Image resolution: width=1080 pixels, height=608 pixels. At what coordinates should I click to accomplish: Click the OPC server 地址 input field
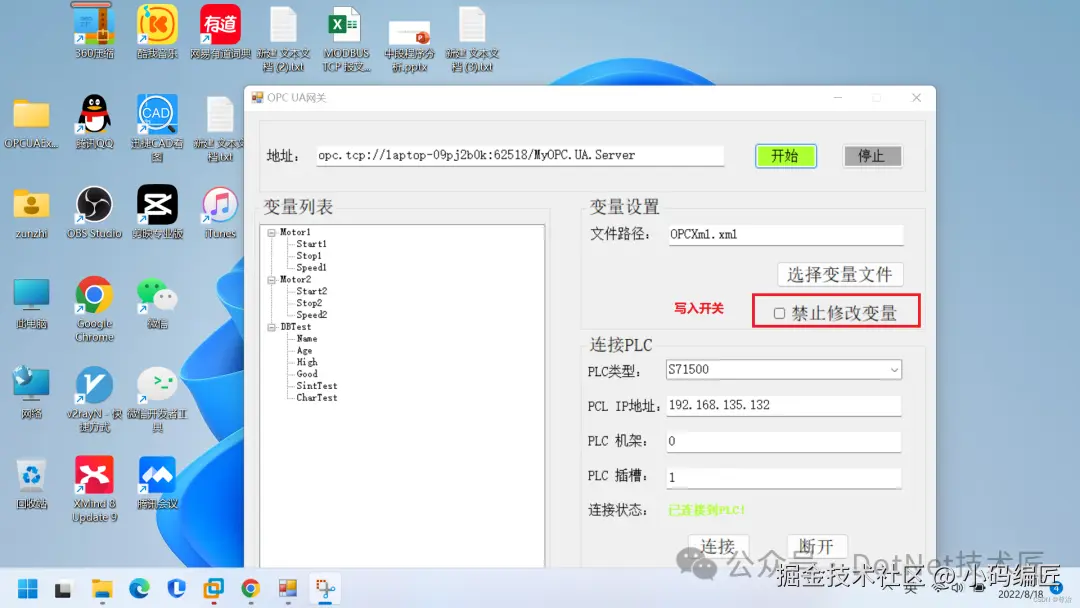point(520,156)
